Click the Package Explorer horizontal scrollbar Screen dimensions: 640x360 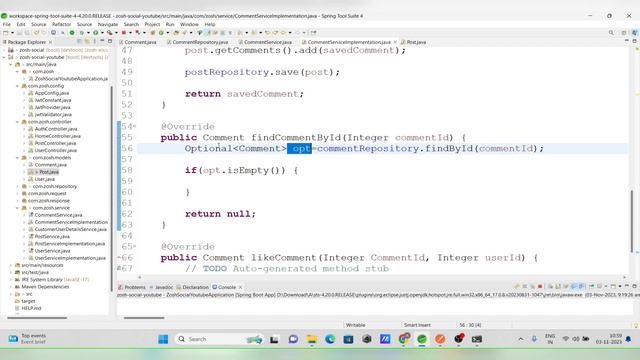[x=37, y=318]
